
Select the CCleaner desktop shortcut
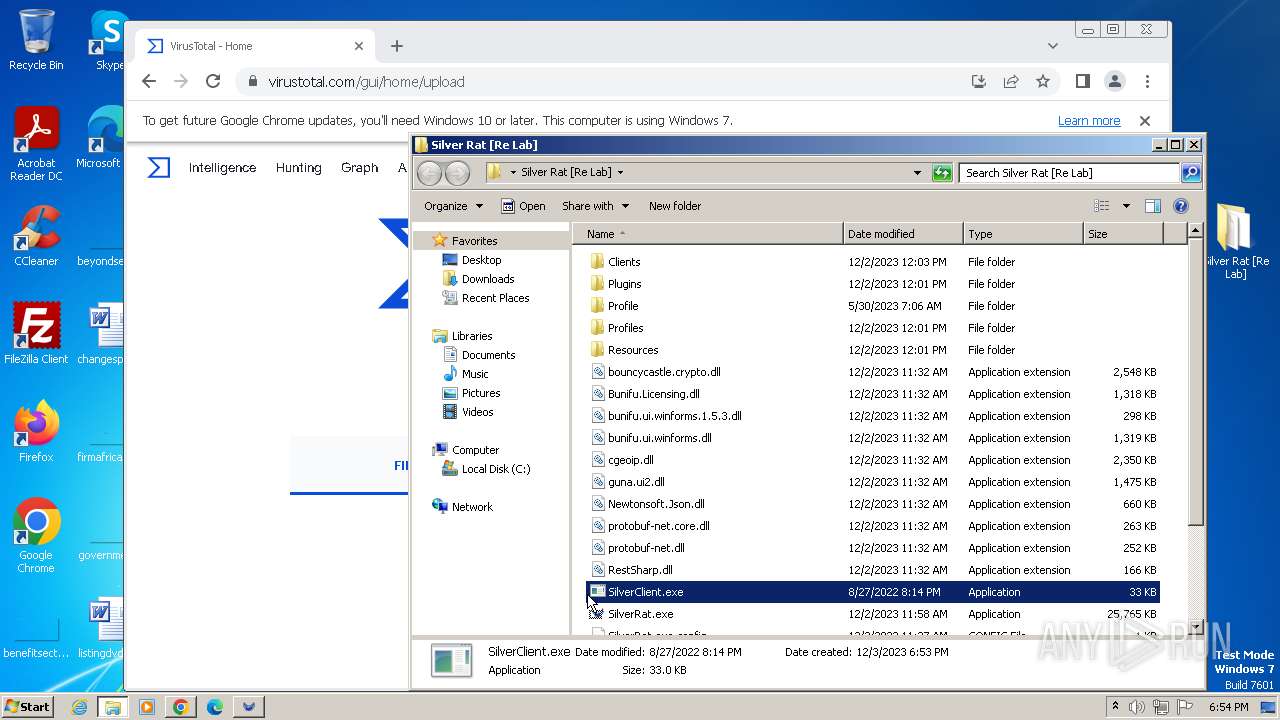click(x=36, y=236)
